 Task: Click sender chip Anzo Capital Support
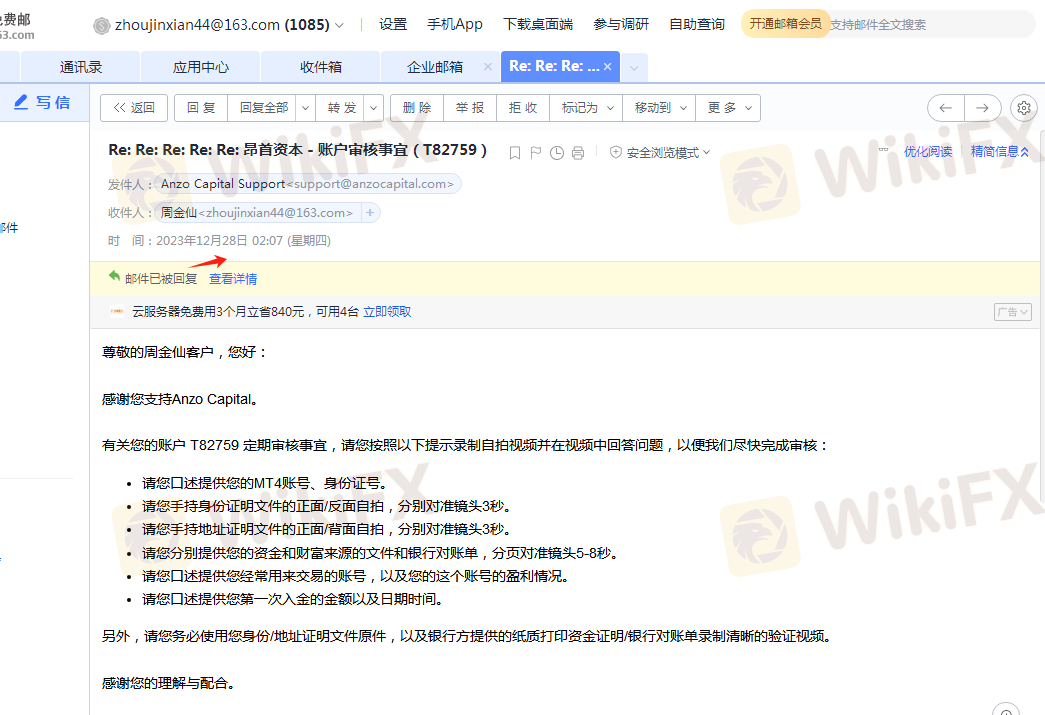307,184
